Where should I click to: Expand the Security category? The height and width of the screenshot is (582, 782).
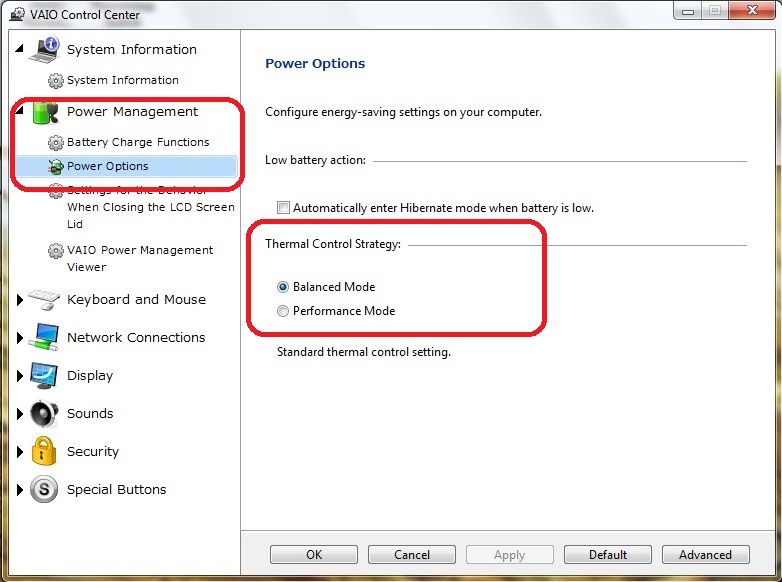(20, 452)
